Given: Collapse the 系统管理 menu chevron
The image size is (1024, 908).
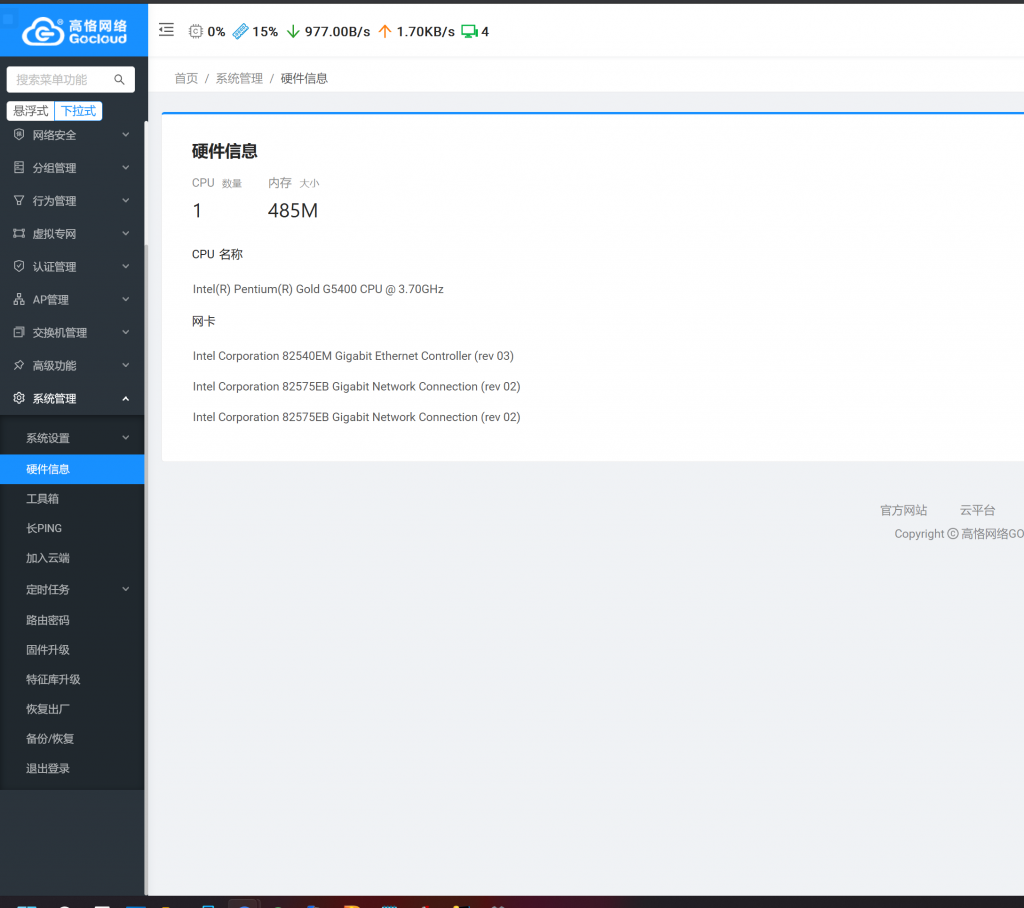Looking at the screenshot, I should [125, 398].
